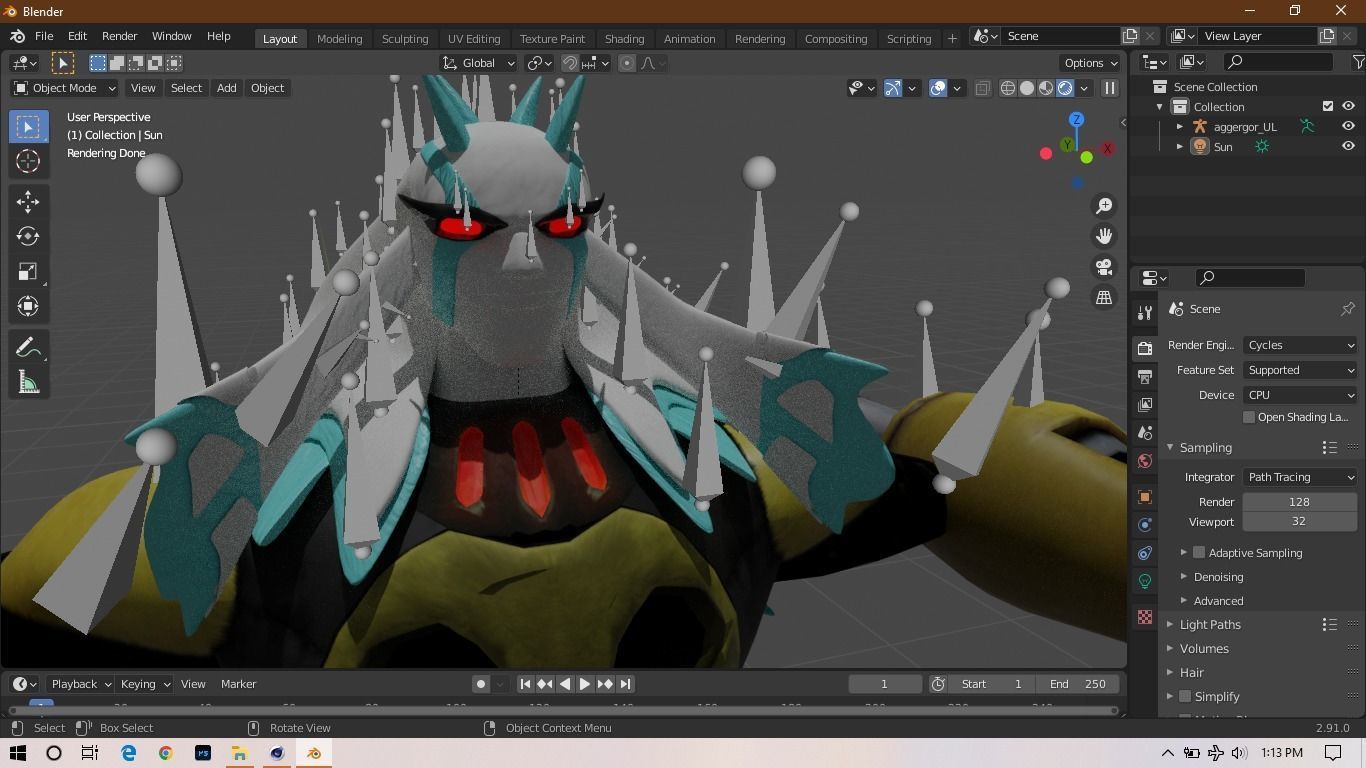Pause the viewport render preview
The height and width of the screenshot is (768, 1366).
(1109, 88)
